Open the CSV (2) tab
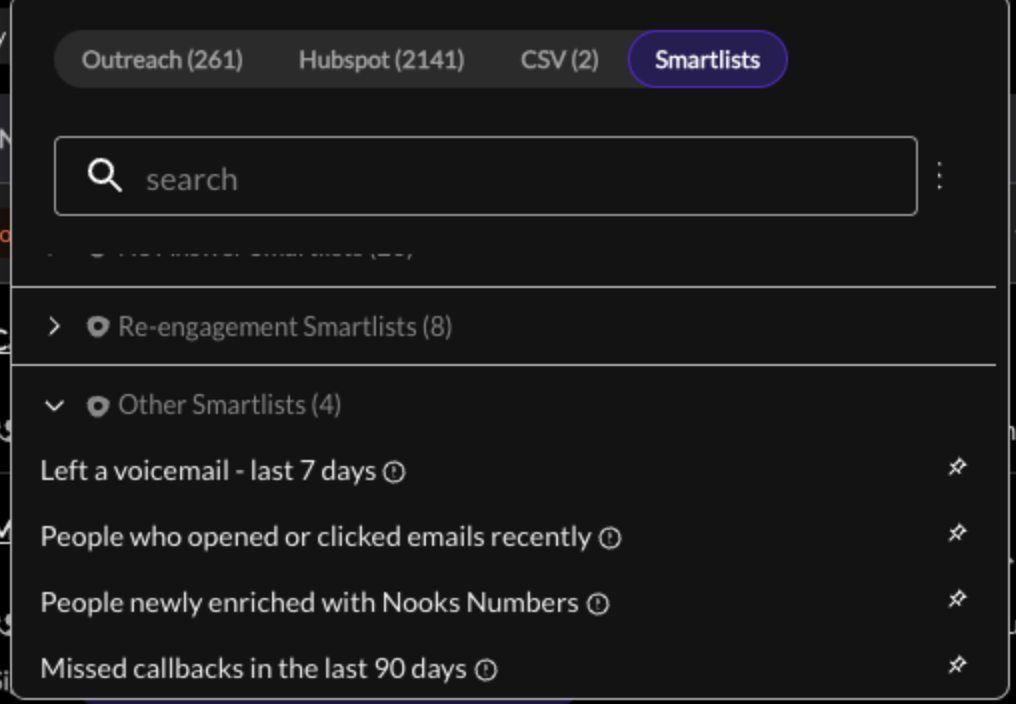Screen dimensions: 1016x704 coord(560,60)
